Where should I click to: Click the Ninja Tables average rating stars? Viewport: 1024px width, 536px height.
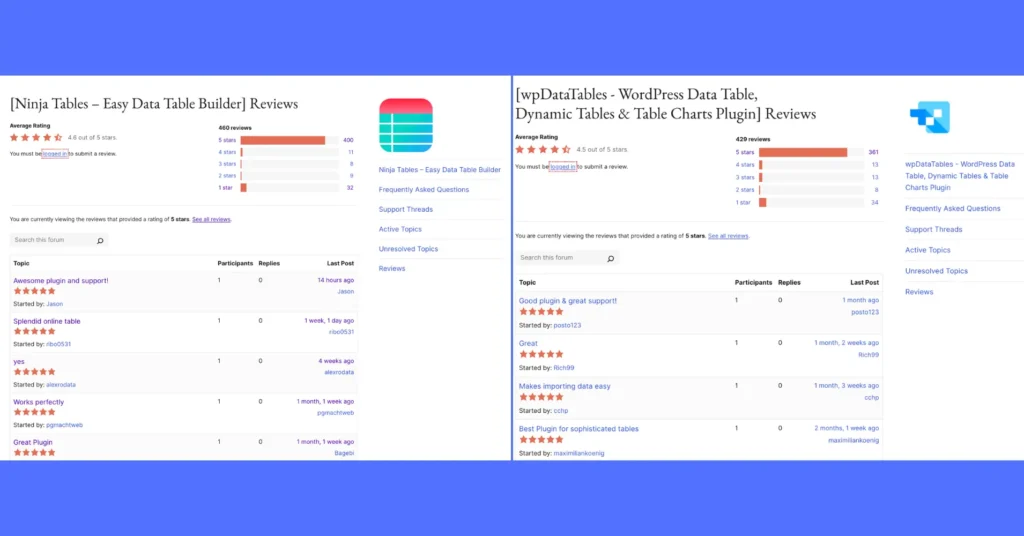(x=36, y=138)
